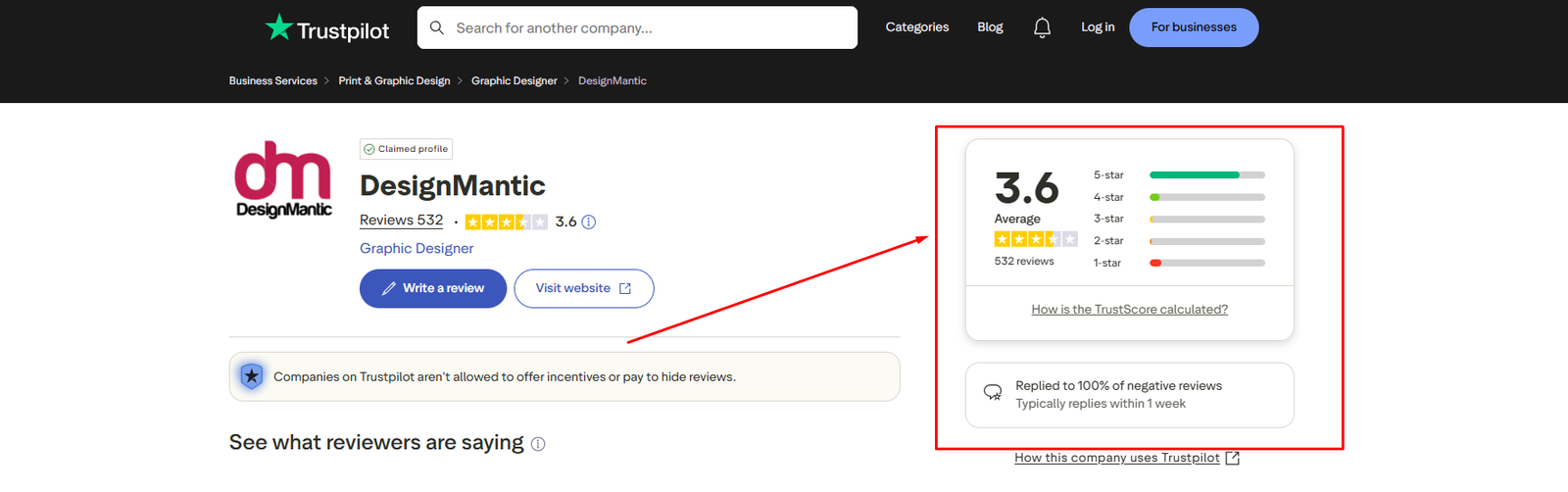
Task: Open the info icon beside See what reviewers are saying
Action: point(538,444)
